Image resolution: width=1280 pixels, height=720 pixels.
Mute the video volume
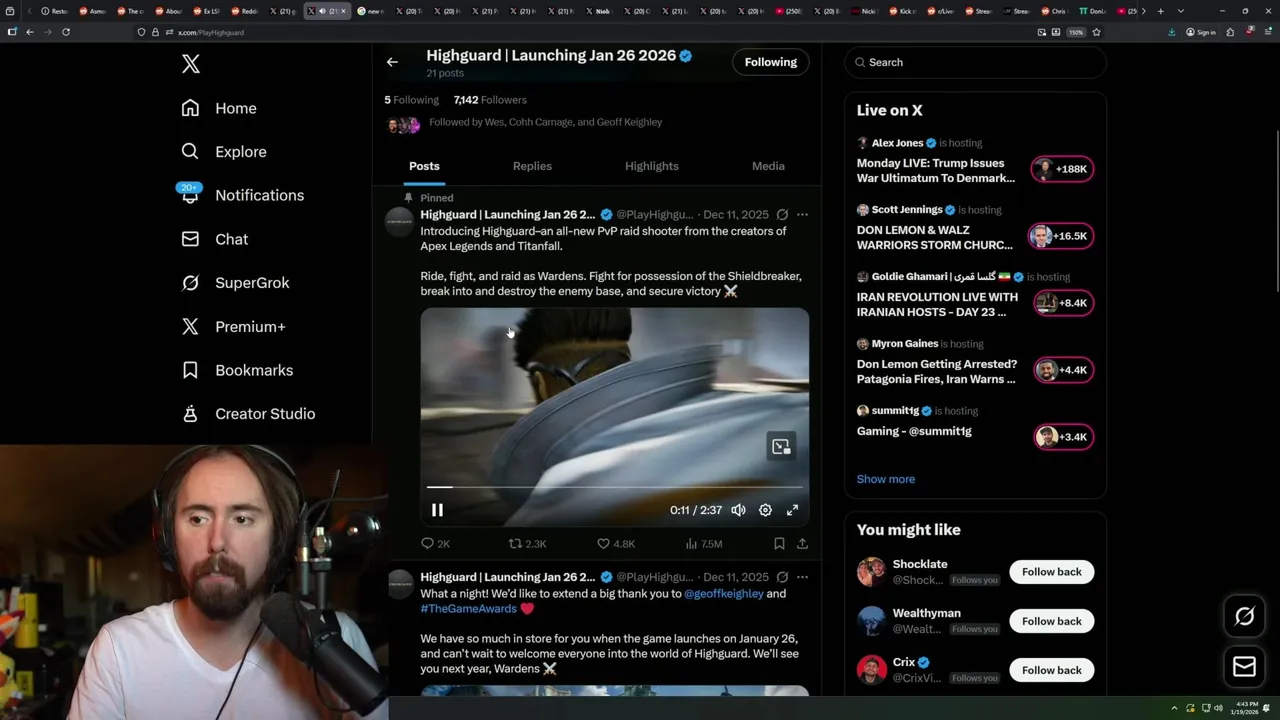[738, 510]
